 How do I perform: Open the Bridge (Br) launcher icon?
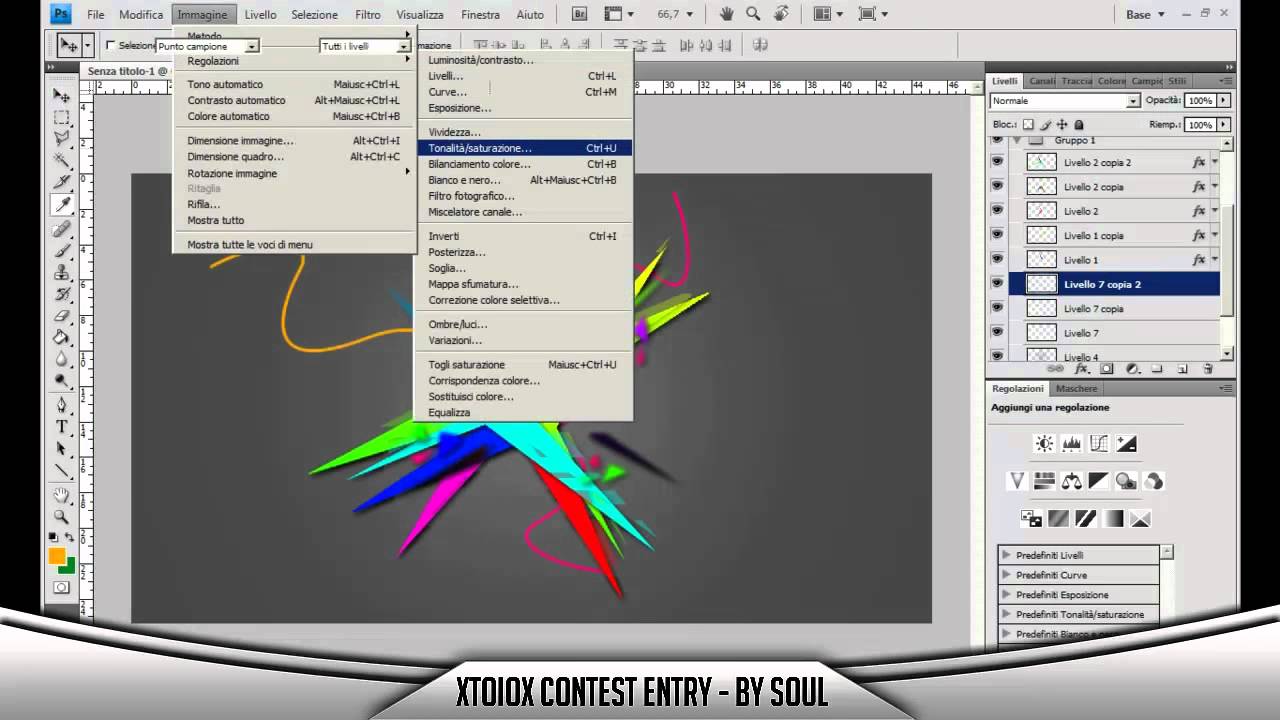pyautogui.click(x=579, y=14)
